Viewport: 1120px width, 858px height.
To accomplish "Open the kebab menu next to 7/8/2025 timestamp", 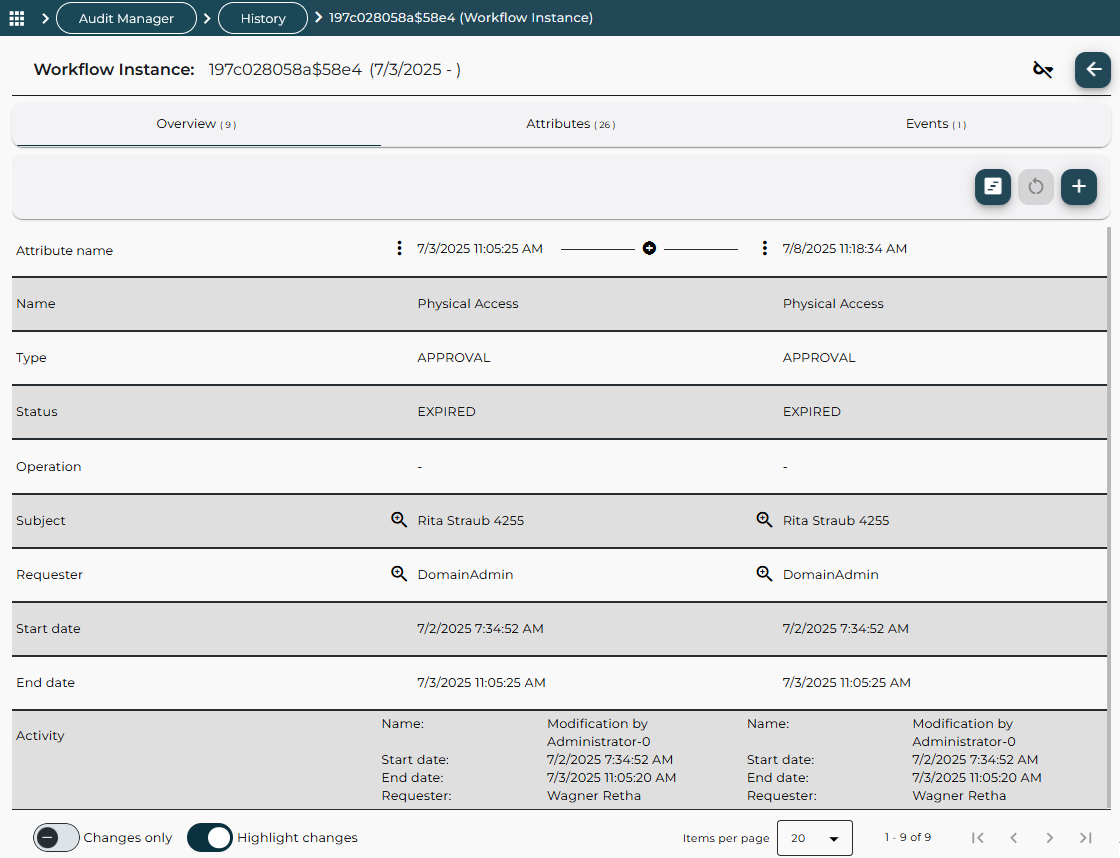I will point(764,247).
